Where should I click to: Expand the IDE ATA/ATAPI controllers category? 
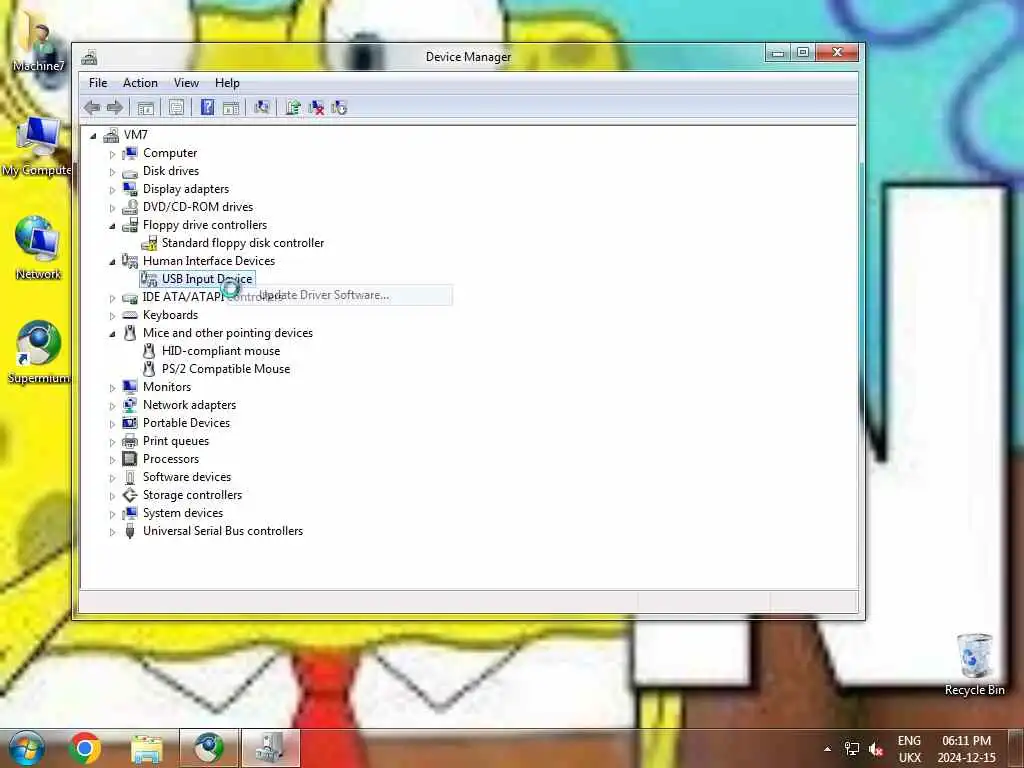[112, 298]
